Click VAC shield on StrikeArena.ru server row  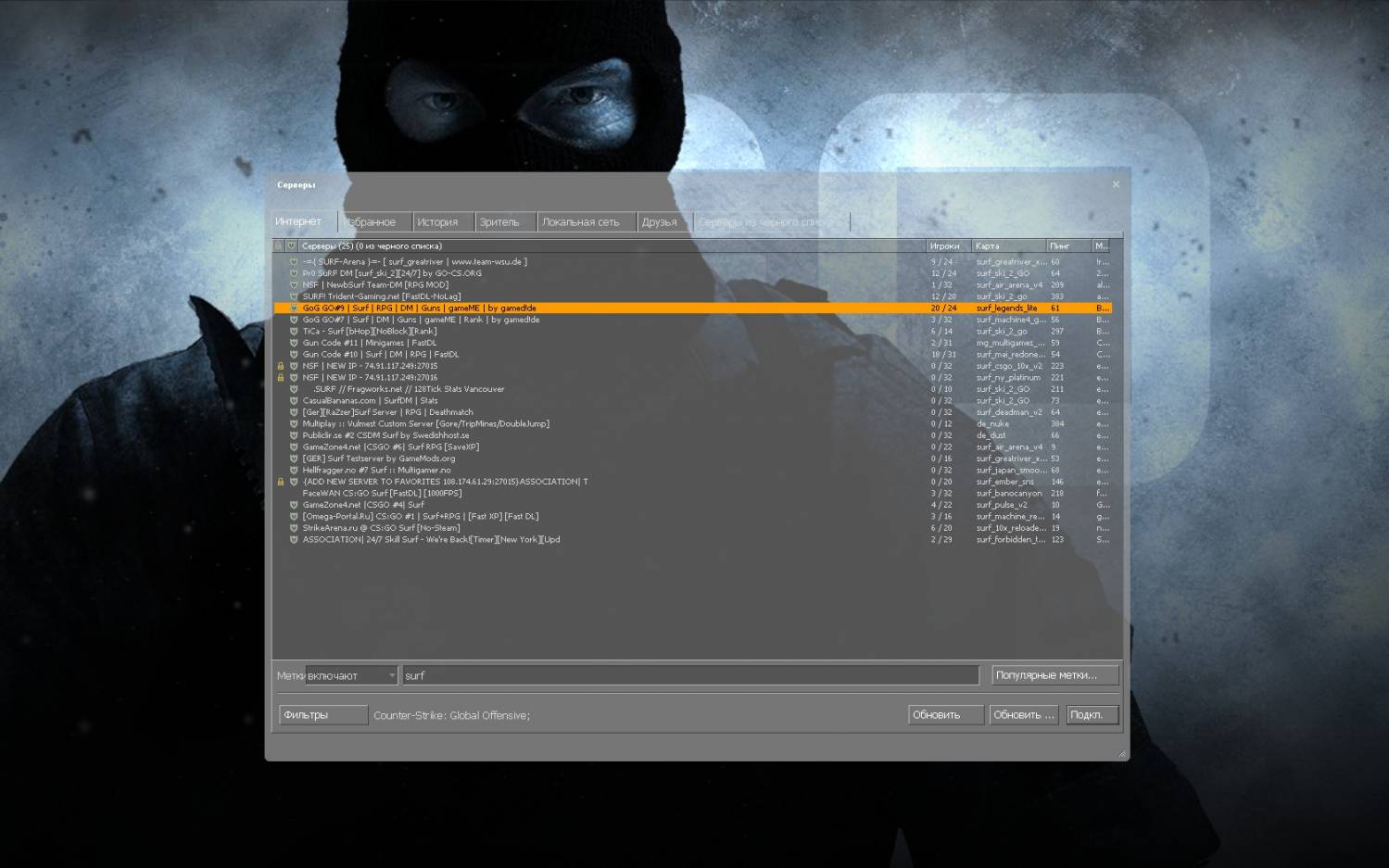point(294,528)
